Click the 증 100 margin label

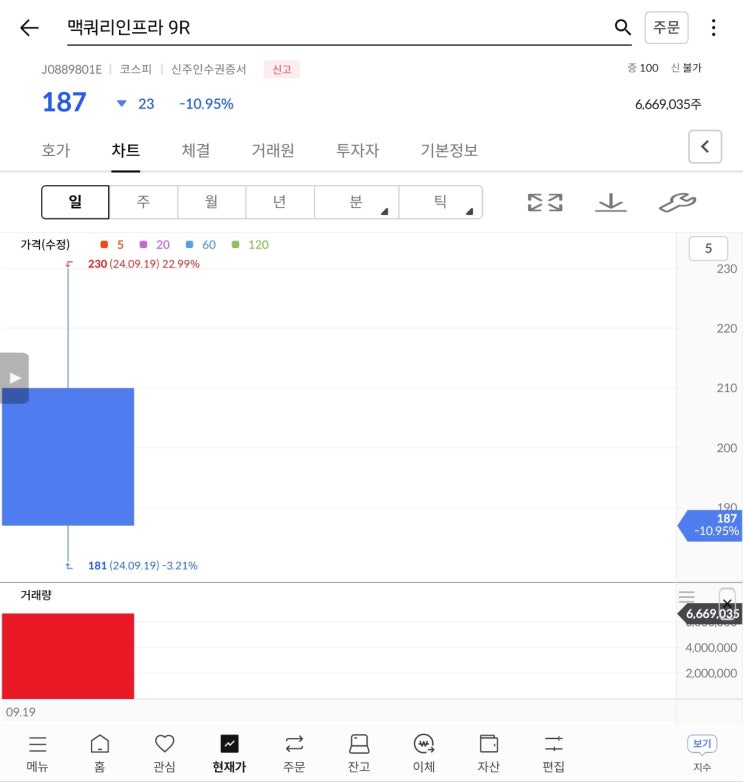[x=643, y=68]
